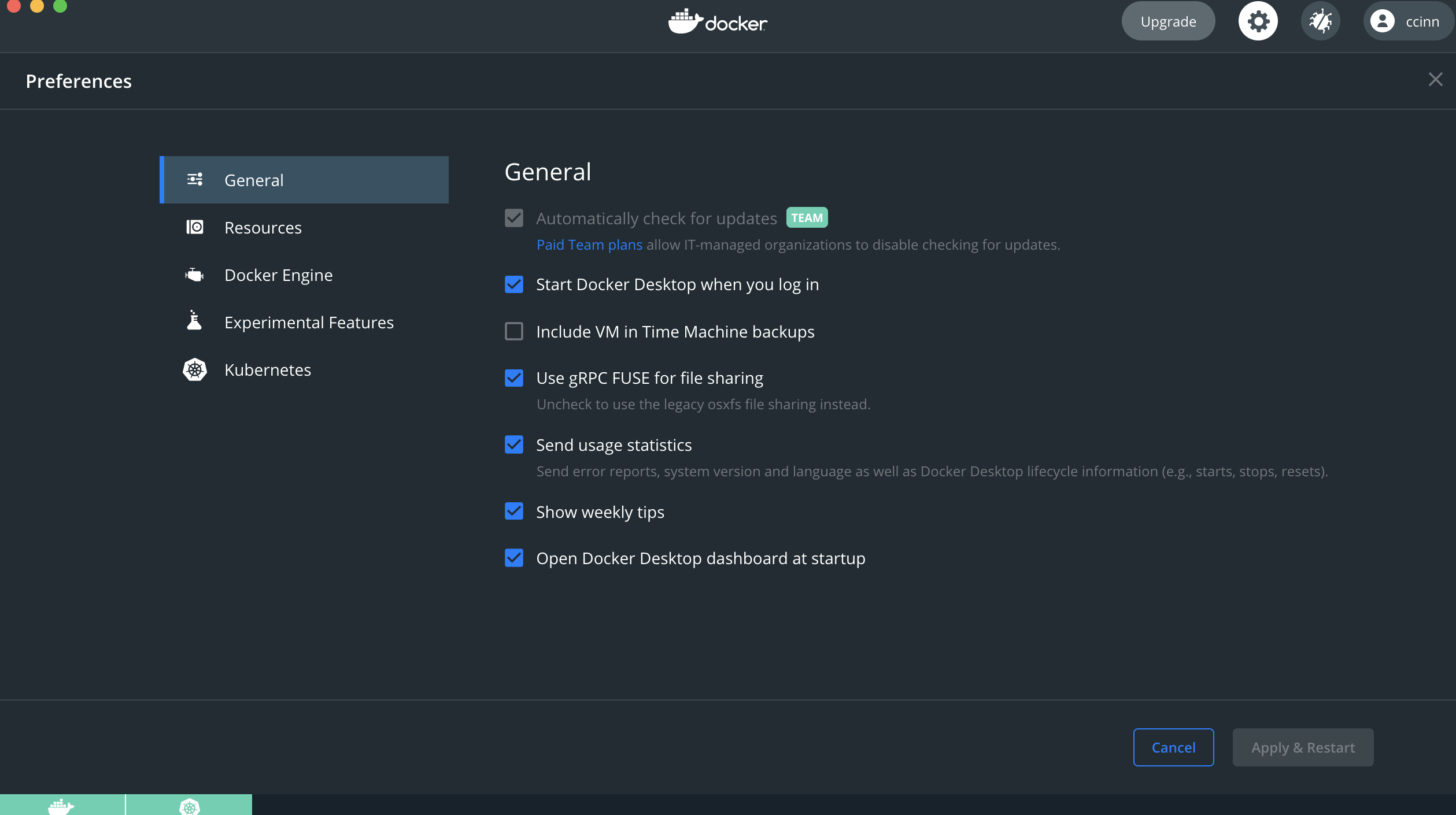Viewport: 1456px width, 815px height.
Task: Click 'Uncheck to use the legacy osxfs' description
Action: pyautogui.click(x=703, y=404)
